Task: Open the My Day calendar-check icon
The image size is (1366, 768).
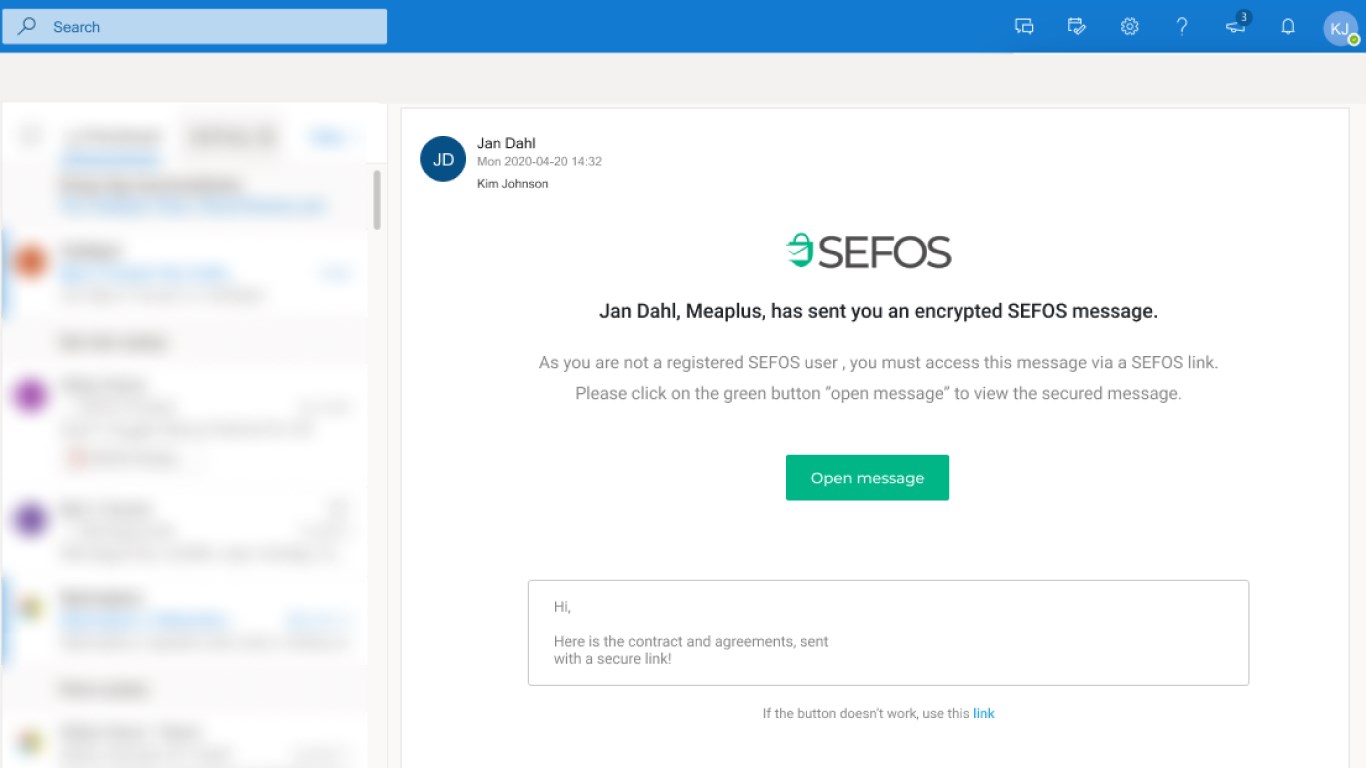Action: coord(1077,27)
